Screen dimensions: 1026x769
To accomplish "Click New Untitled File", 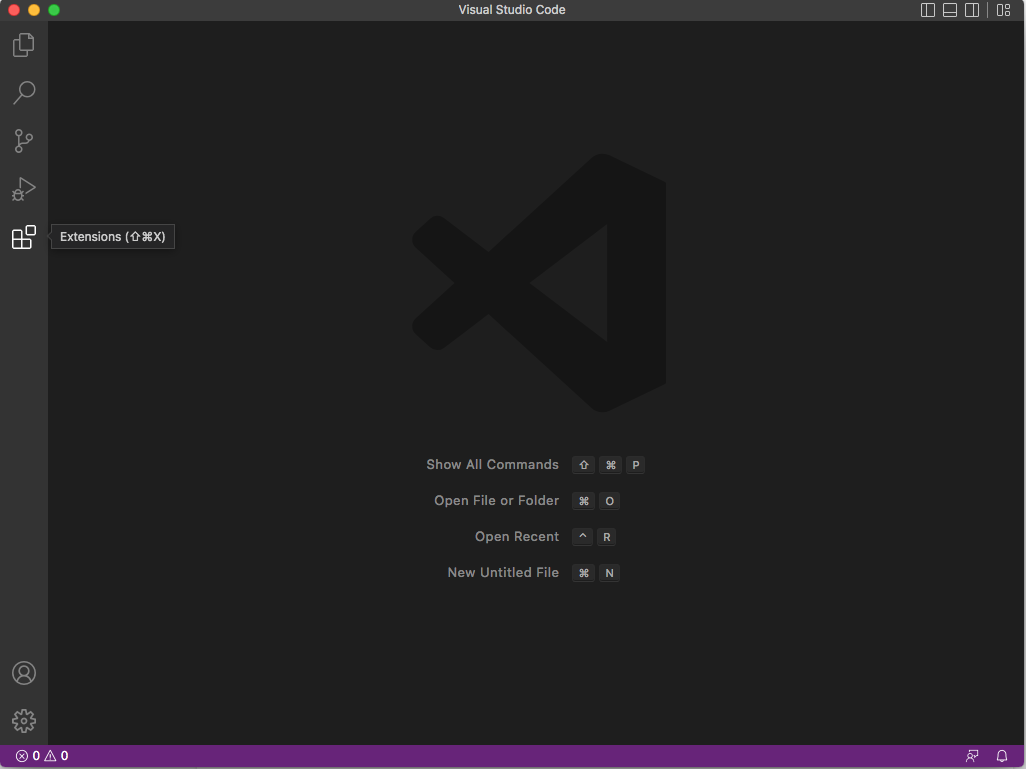I will coord(503,572).
